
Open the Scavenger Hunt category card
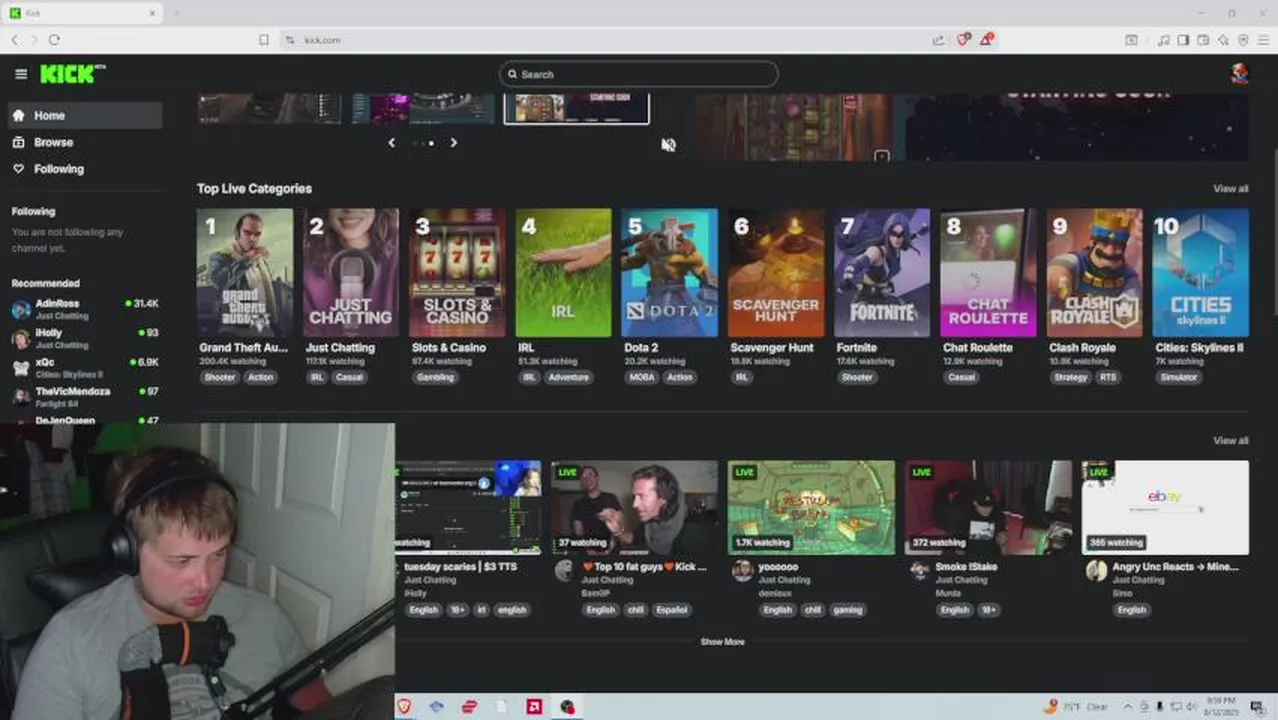pos(776,272)
